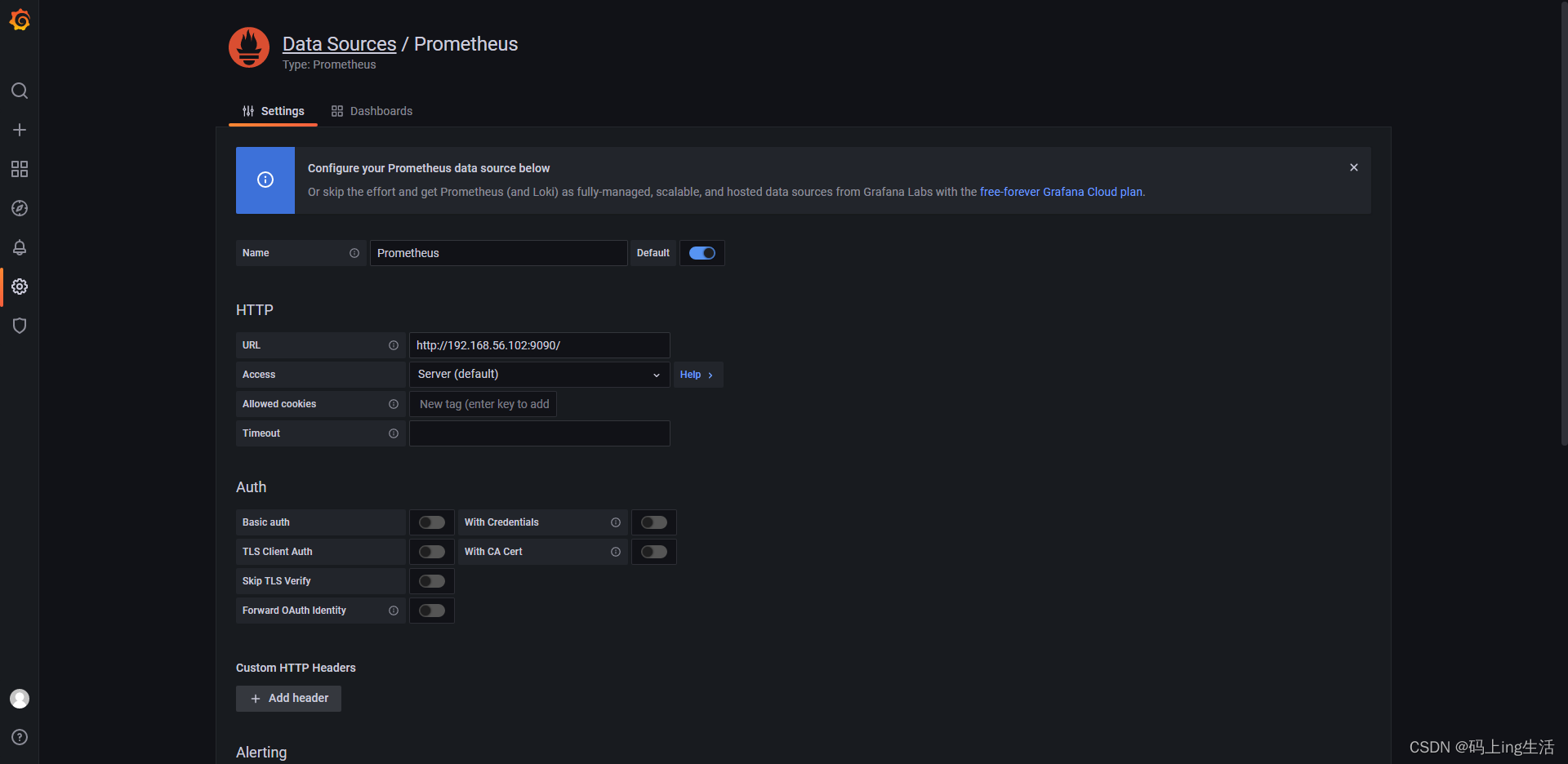
Task: Open the search icon in sidebar
Action: click(x=20, y=91)
